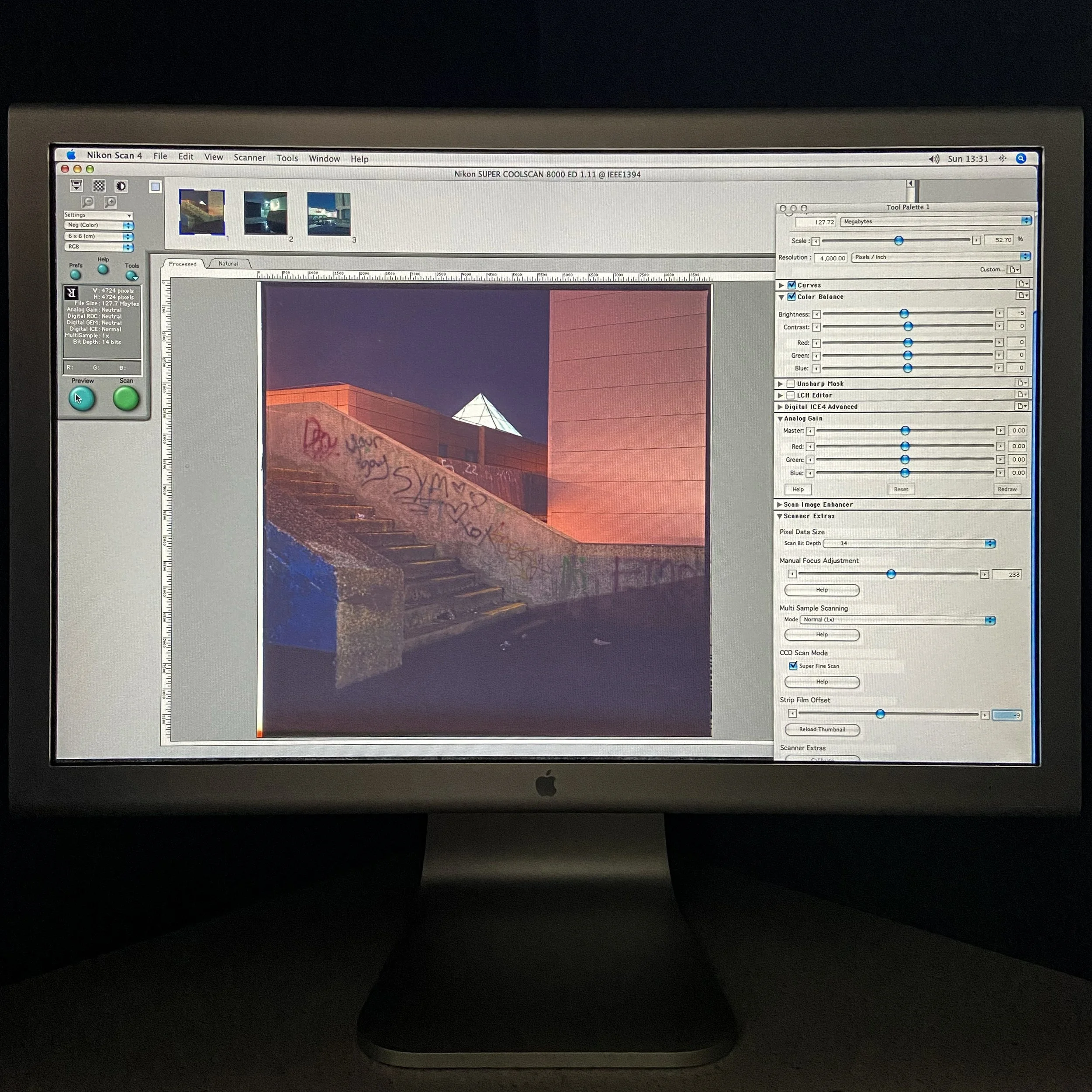The height and width of the screenshot is (1092, 1092).
Task: Click the zoom out magnifier
Action: 88,202
